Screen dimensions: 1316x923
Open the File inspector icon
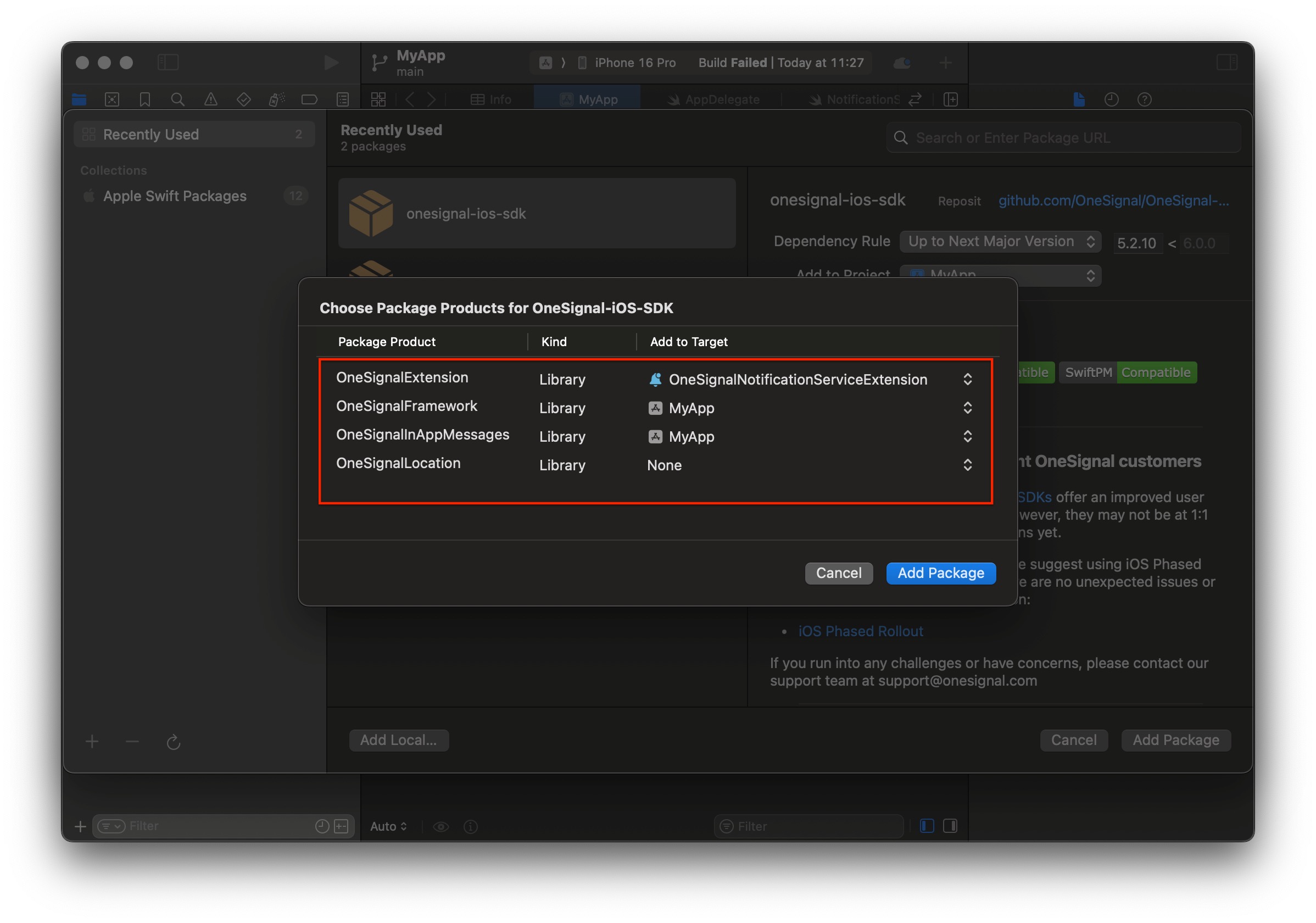[x=1079, y=99]
